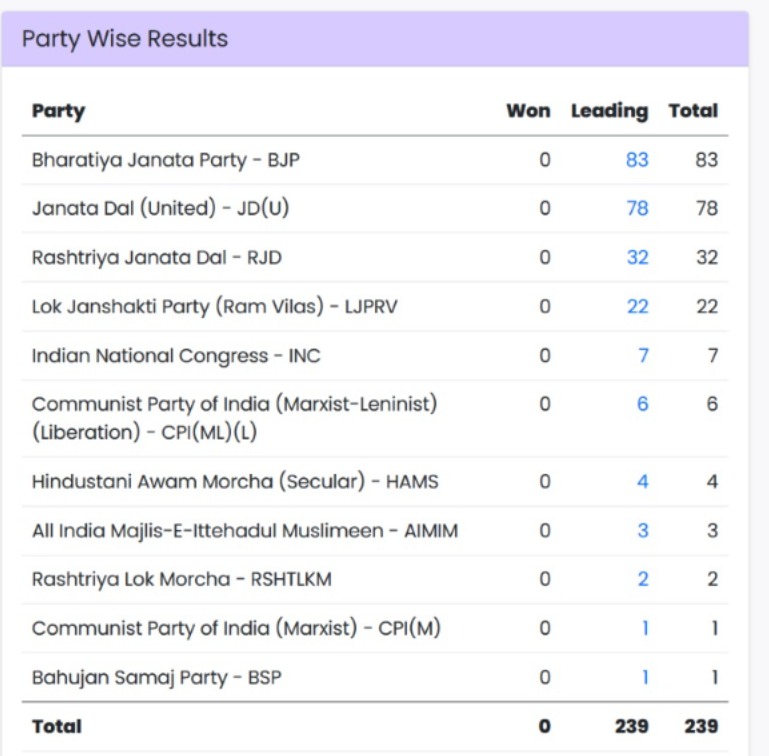Open Bahujan Samaj Party leading 1 link
Viewport: 769px width, 756px height.
(645, 678)
